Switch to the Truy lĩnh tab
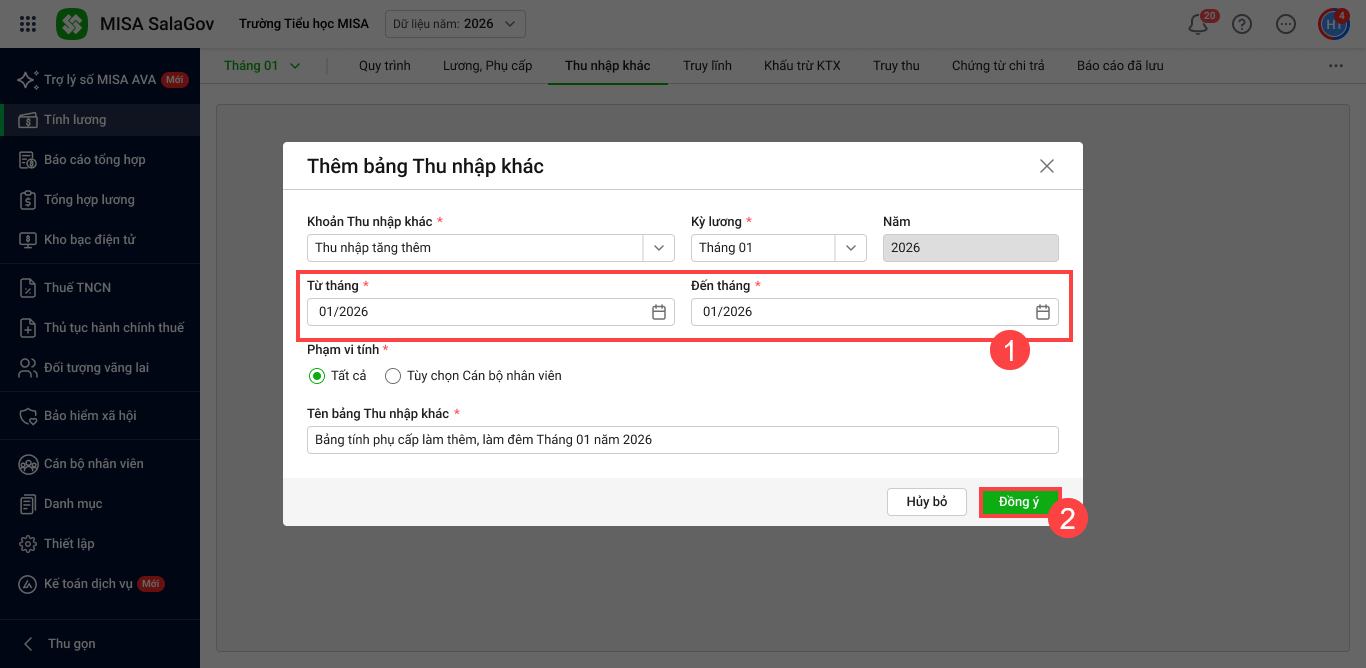 707,66
